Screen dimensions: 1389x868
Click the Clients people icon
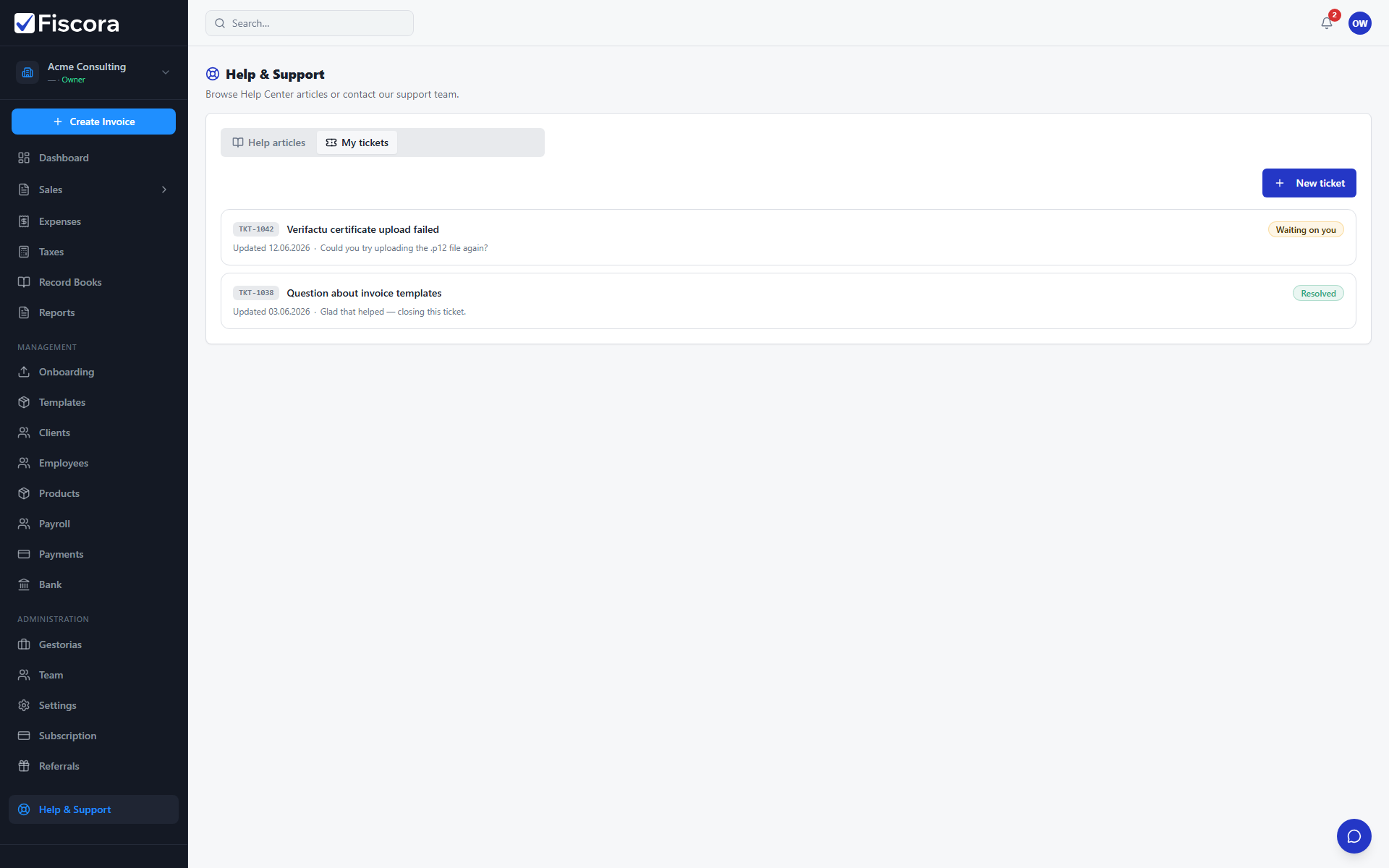24,433
